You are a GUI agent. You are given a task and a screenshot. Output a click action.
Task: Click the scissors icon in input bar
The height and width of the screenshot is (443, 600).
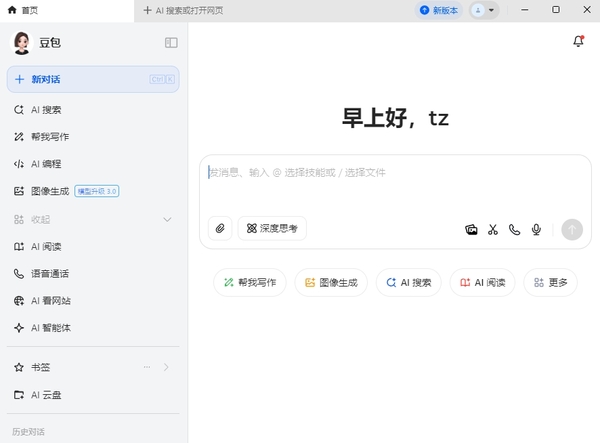pyautogui.click(x=493, y=230)
